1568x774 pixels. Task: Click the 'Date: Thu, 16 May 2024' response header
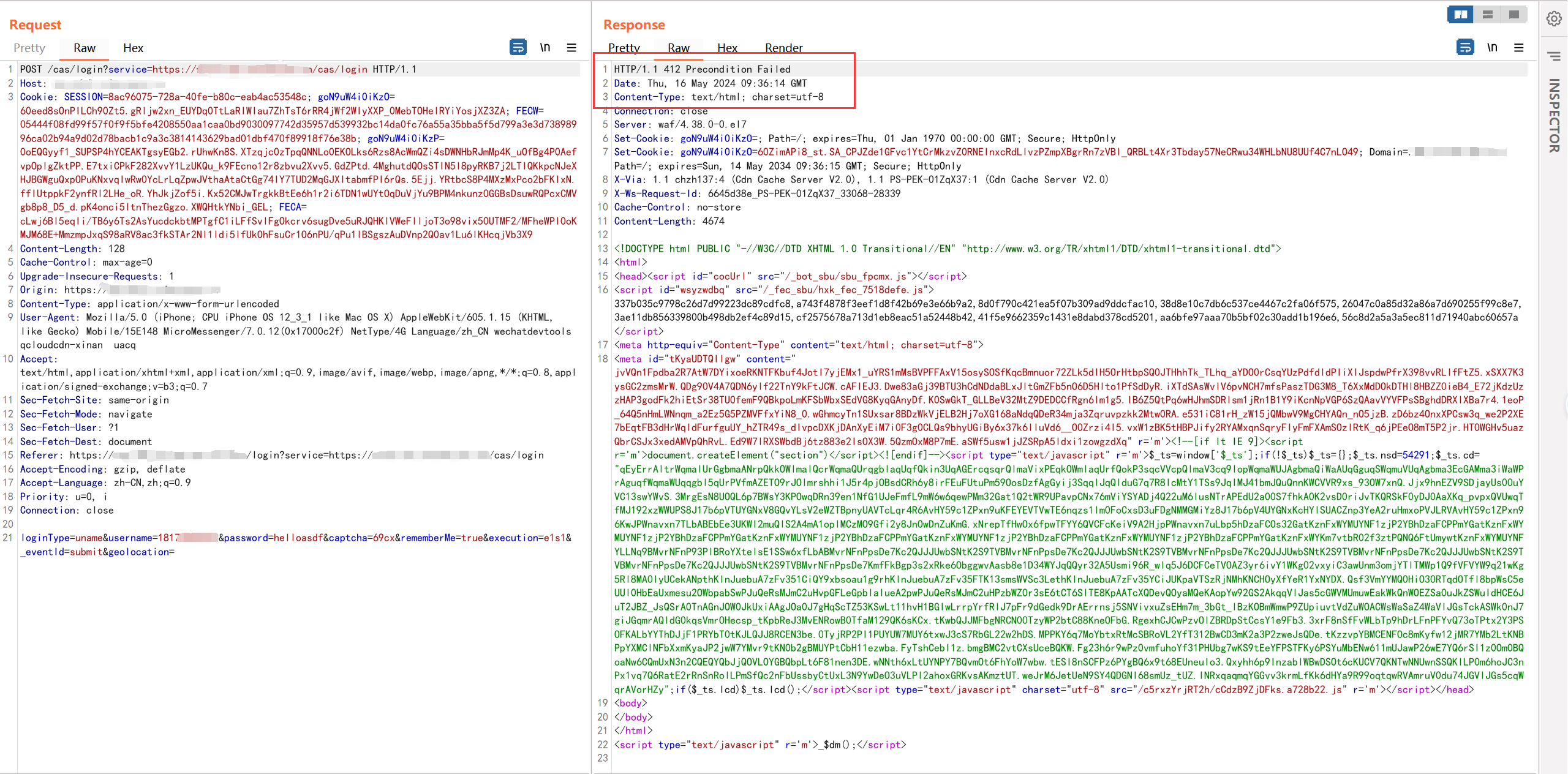point(710,83)
